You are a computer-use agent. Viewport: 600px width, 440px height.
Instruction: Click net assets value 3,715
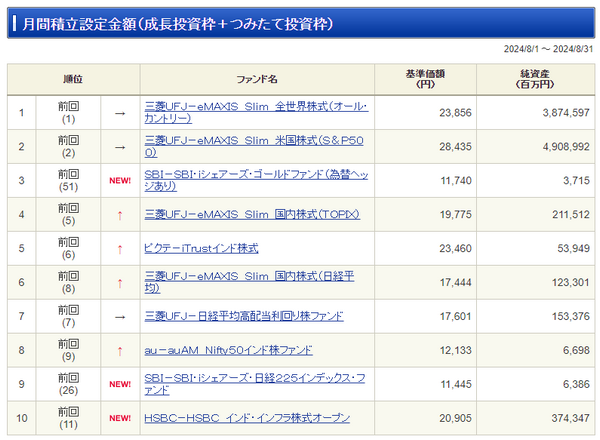click(x=576, y=181)
